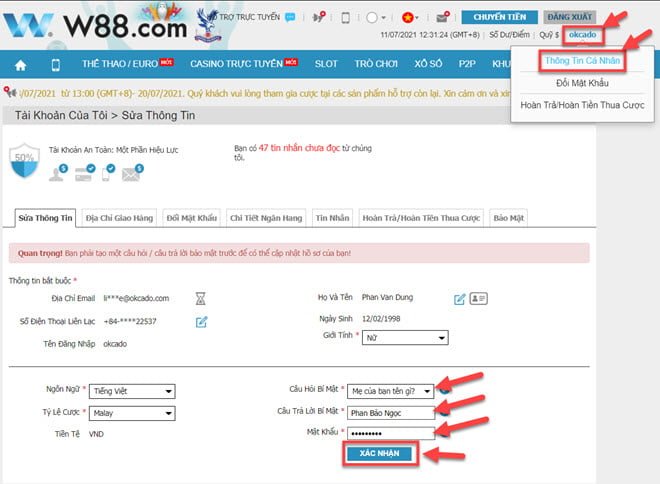Click the Quỹ $ label in header

click(x=549, y=35)
